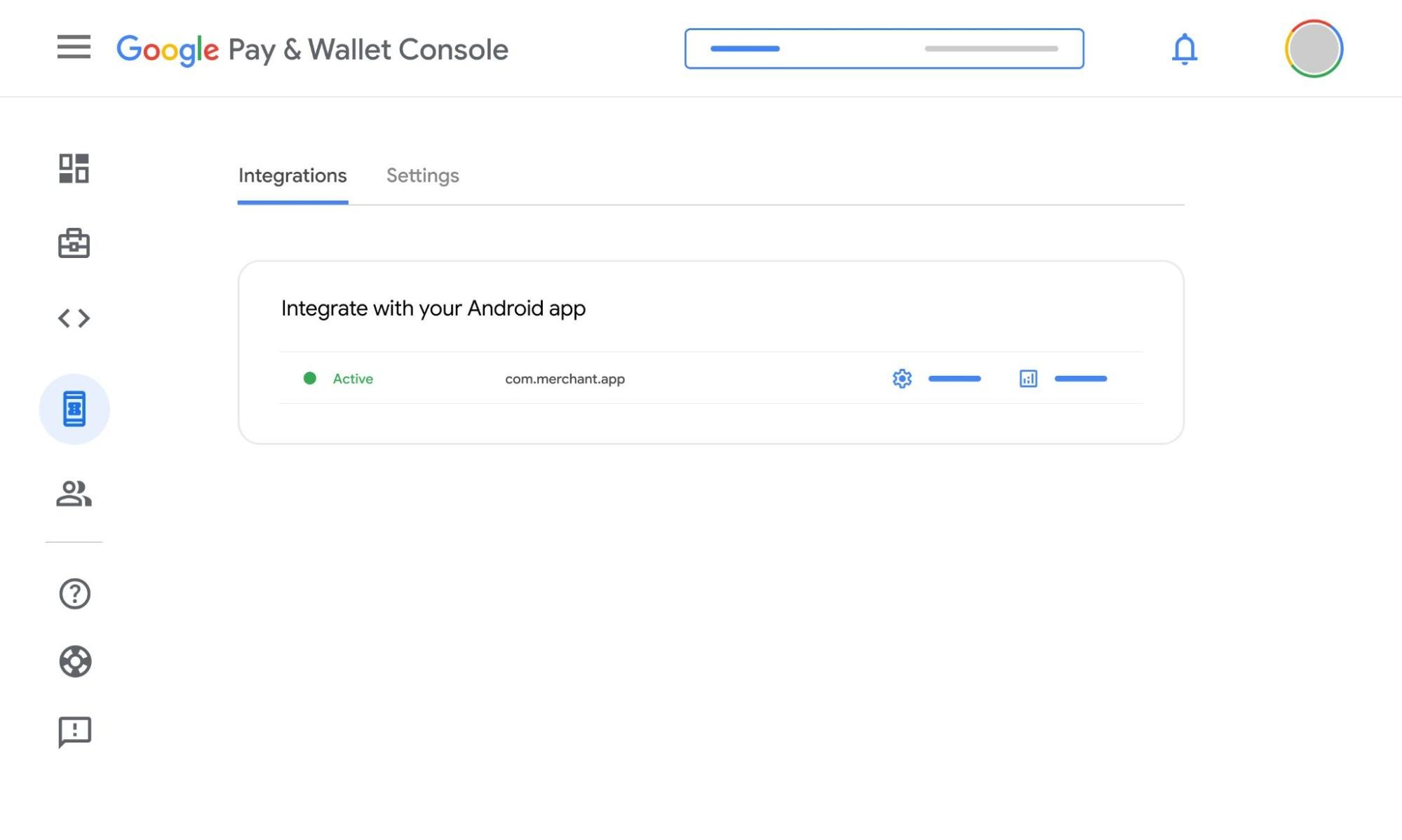
Task: Switch to the Integrations tab
Action: pos(292,175)
